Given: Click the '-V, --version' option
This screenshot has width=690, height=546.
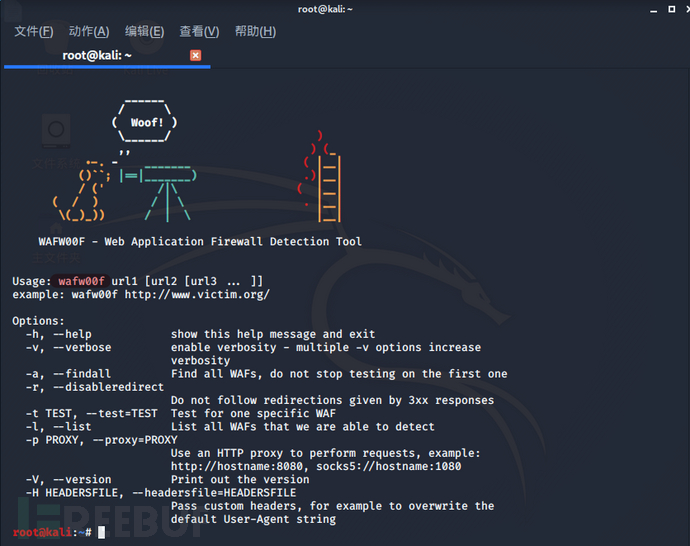Looking at the screenshot, I should point(68,480).
